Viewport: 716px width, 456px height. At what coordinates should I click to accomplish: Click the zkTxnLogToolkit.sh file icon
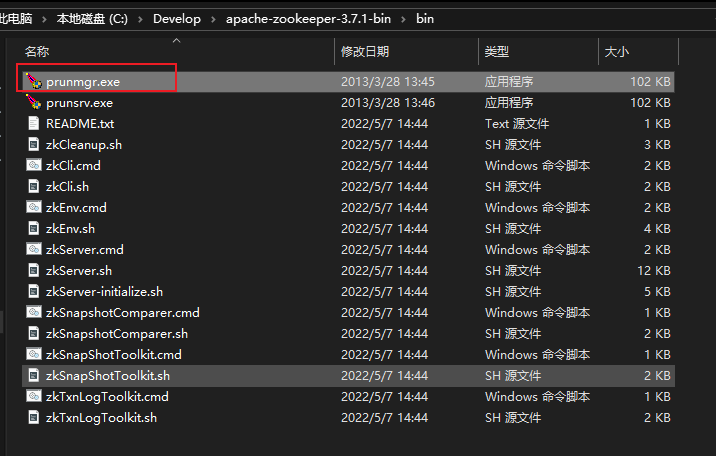tap(33, 417)
